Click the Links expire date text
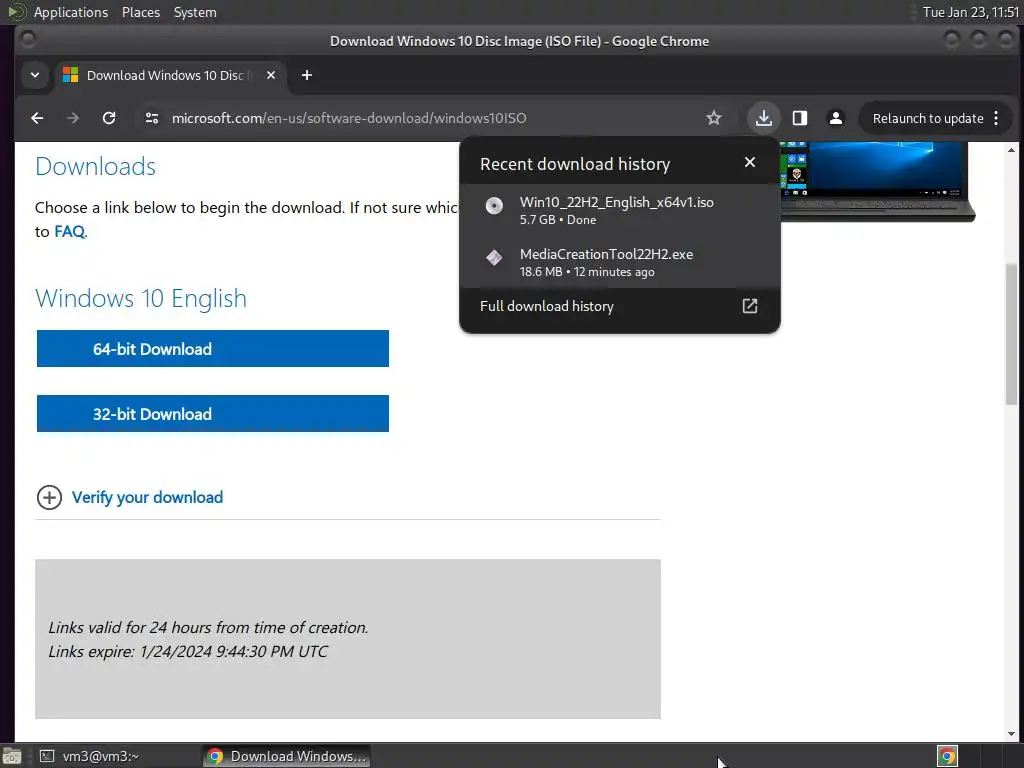The image size is (1024, 768). (x=188, y=652)
